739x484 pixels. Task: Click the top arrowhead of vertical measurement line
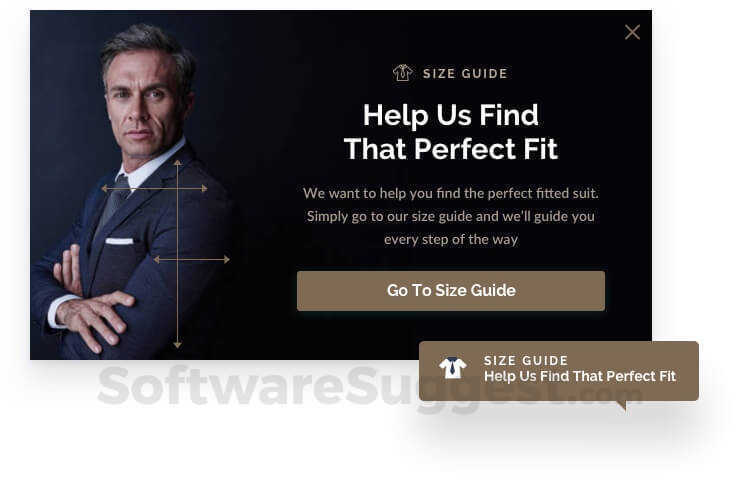coord(177,163)
